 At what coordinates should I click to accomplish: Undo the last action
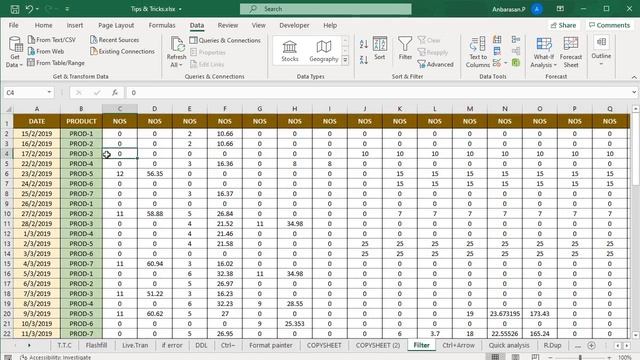(29, 9)
